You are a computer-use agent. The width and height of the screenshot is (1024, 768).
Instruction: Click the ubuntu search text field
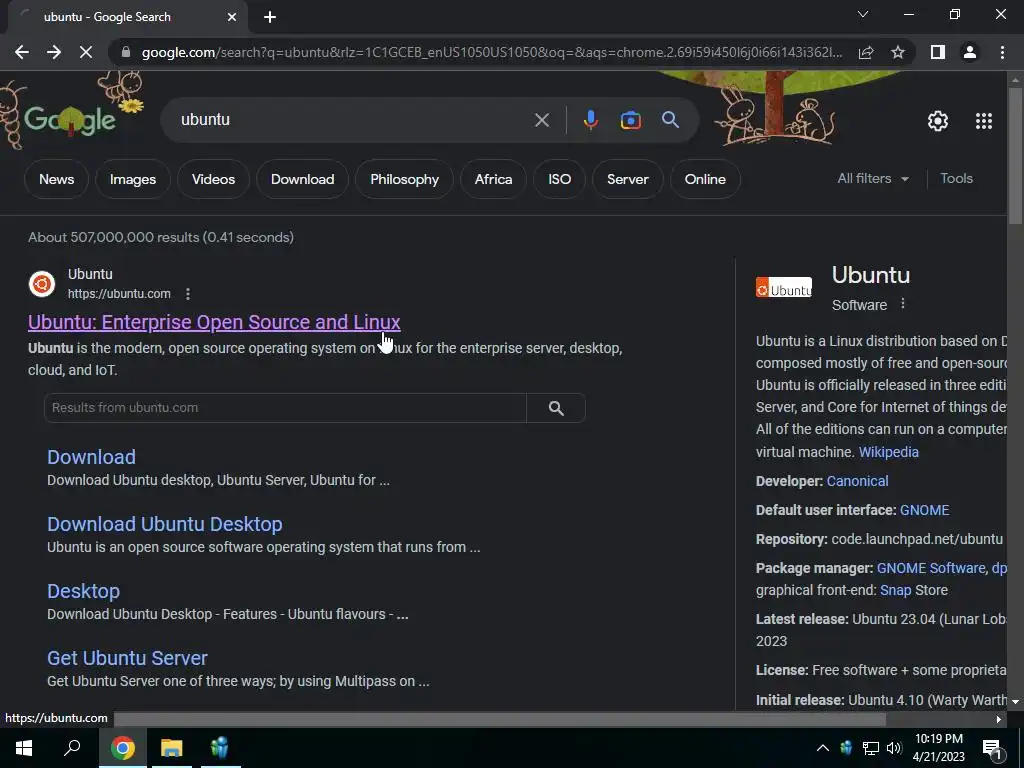353,120
